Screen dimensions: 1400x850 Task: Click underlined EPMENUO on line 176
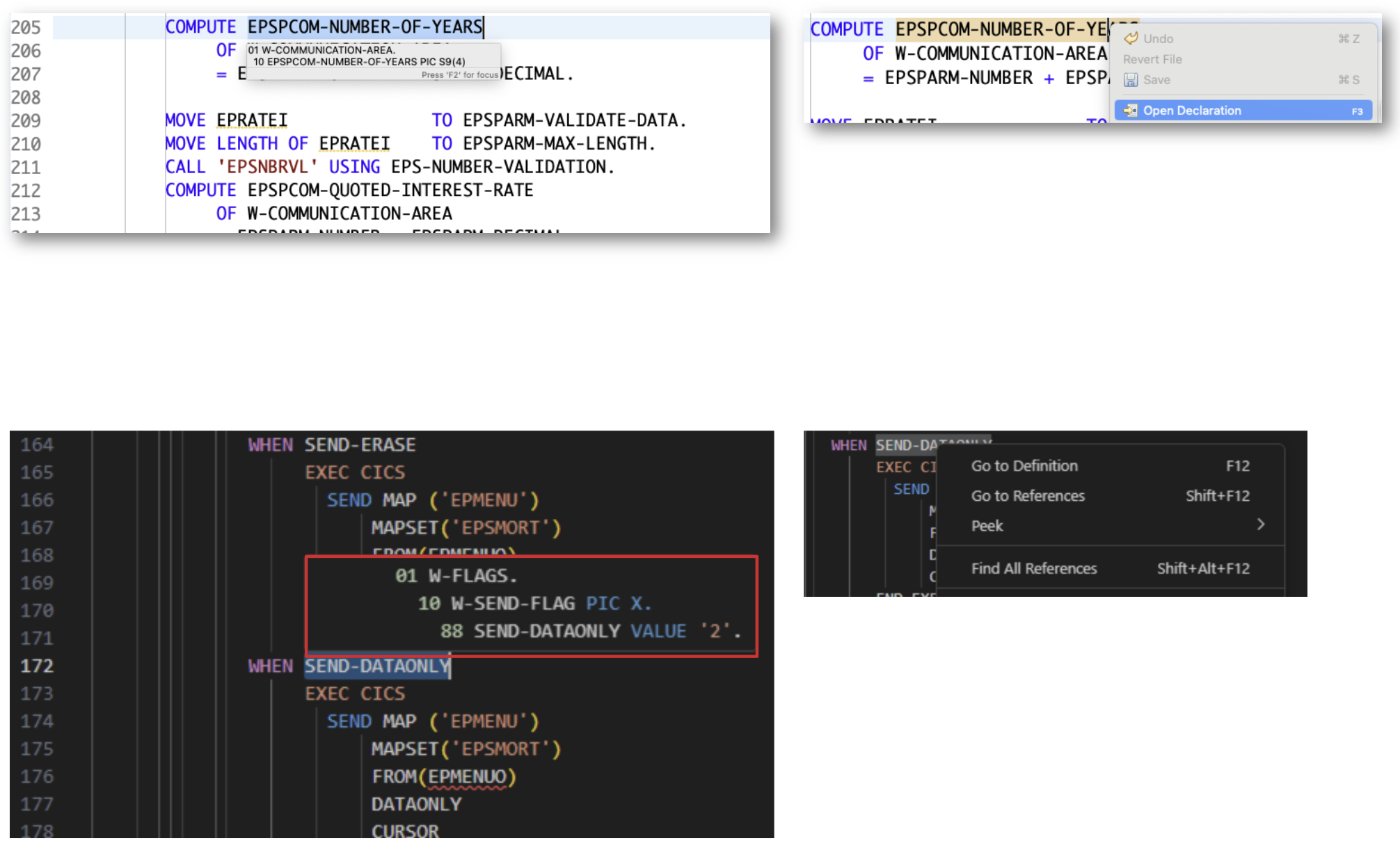tap(467, 777)
